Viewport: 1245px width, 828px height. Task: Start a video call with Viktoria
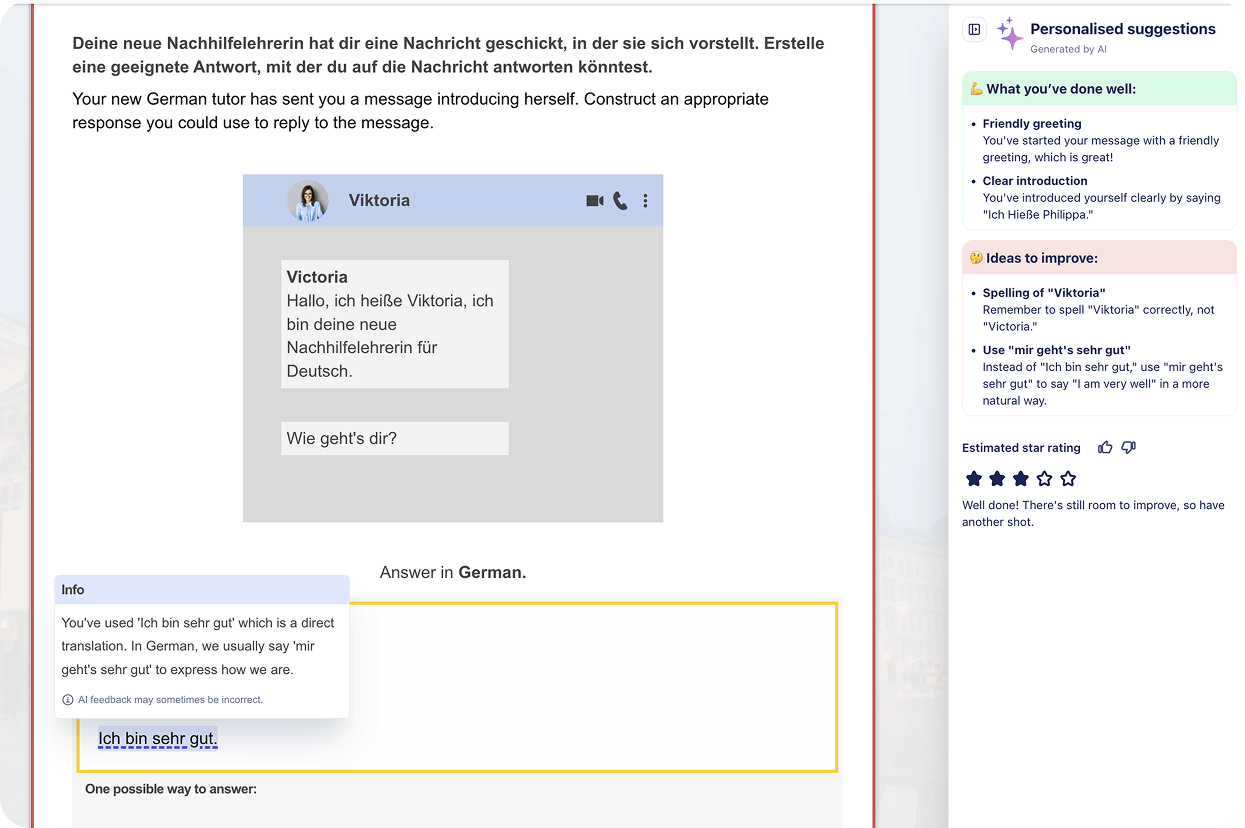(594, 201)
